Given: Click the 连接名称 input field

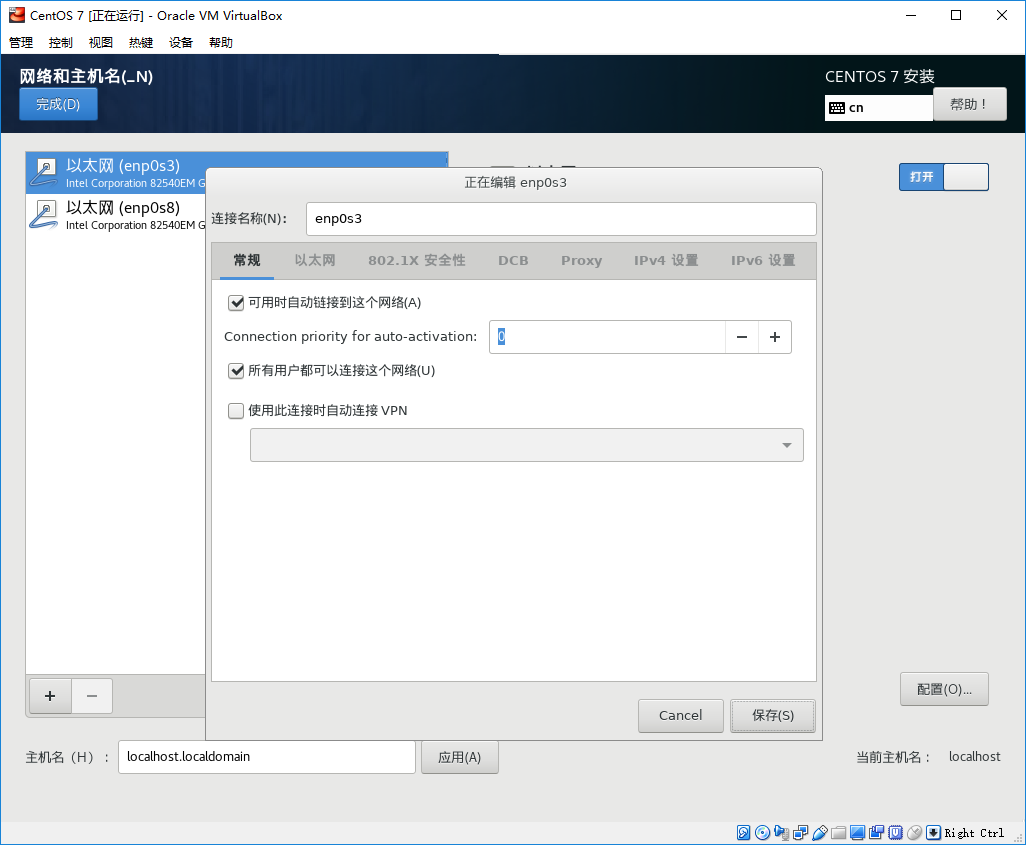Looking at the screenshot, I should coord(561,219).
